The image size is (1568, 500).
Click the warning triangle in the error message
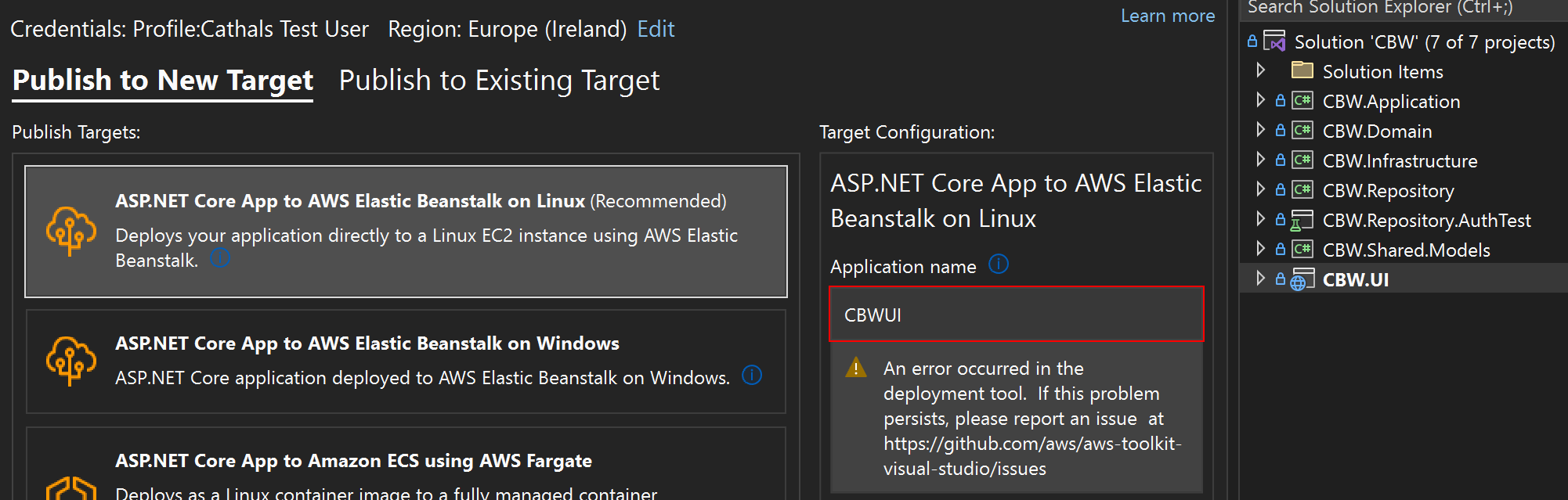tap(856, 366)
